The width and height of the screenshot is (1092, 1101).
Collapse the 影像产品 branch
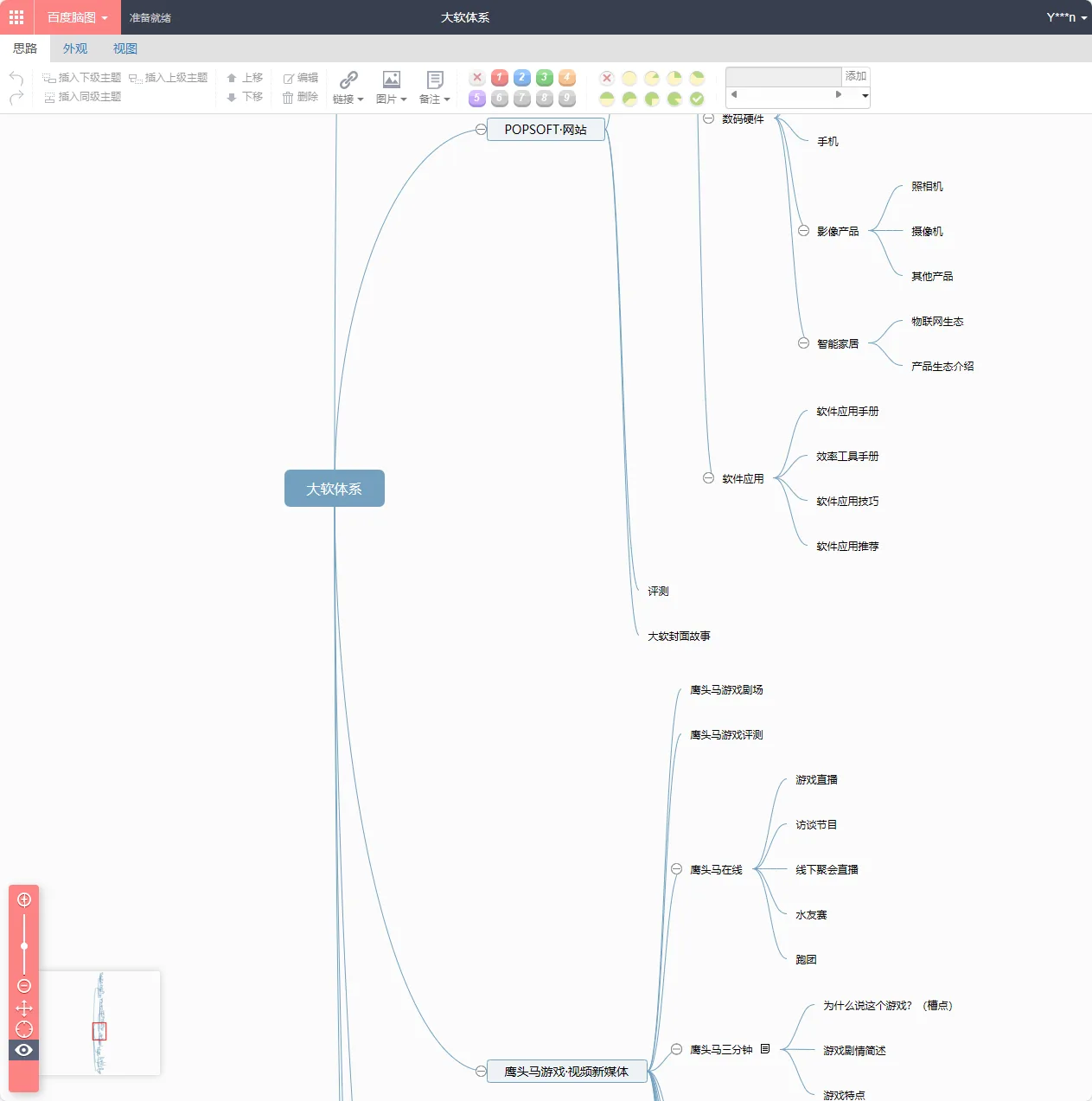tap(803, 231)
